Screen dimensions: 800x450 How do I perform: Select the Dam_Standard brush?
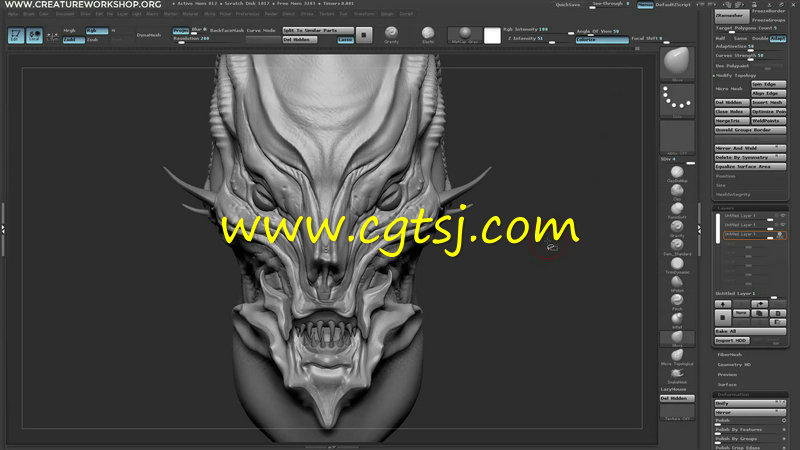[677, 247]
